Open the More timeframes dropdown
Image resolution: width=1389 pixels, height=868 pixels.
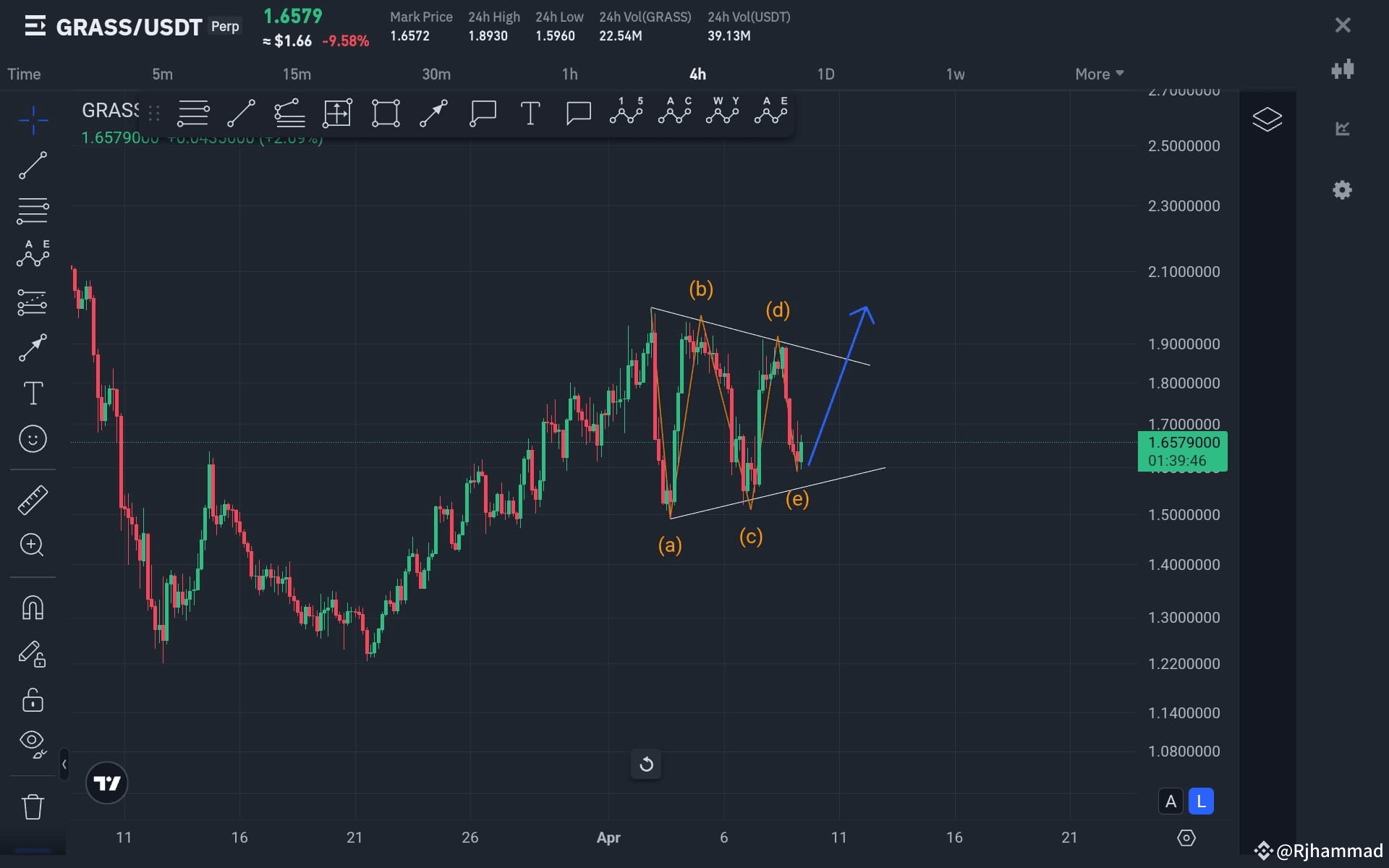tap(1097, 73)
